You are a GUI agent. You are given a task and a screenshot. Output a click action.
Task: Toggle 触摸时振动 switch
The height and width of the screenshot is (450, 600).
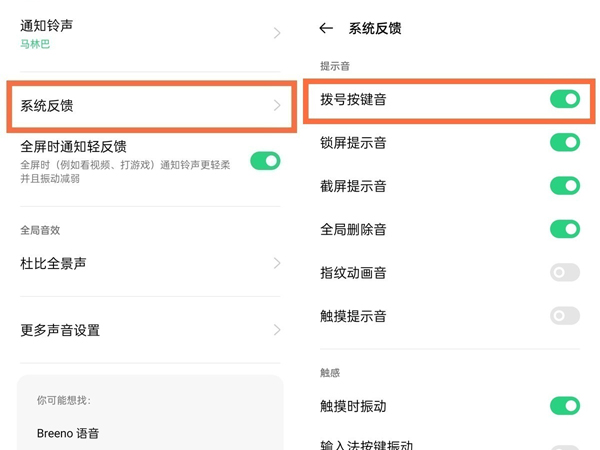[x=565, y=406]
